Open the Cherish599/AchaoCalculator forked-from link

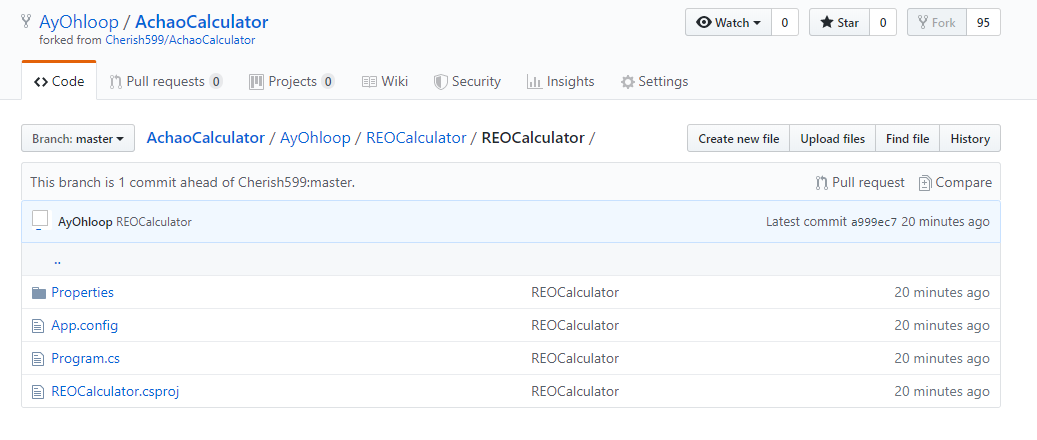click(180, 40)
